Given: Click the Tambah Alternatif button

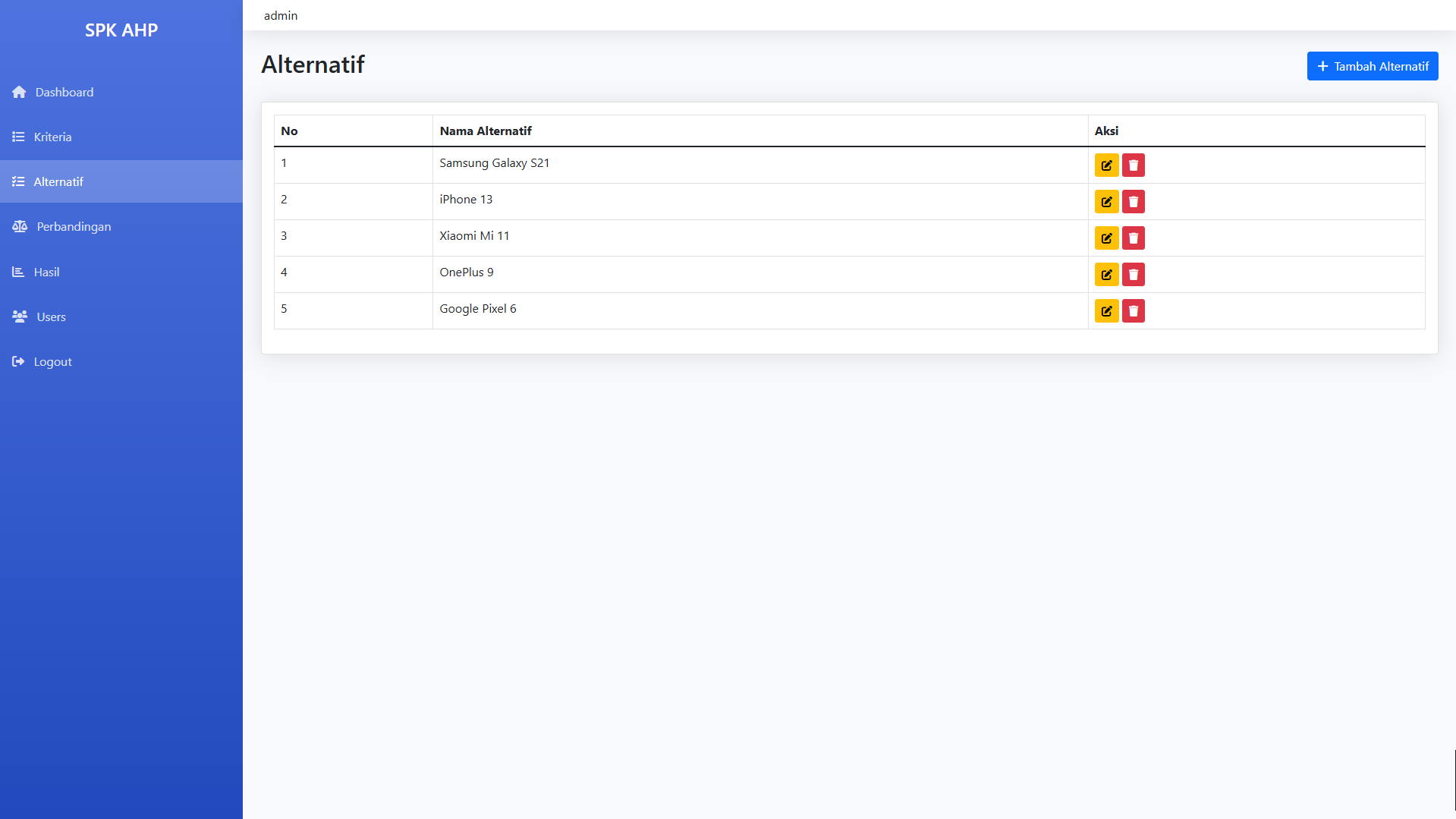Looking at the screenshot, I should tap(1372, 66).
